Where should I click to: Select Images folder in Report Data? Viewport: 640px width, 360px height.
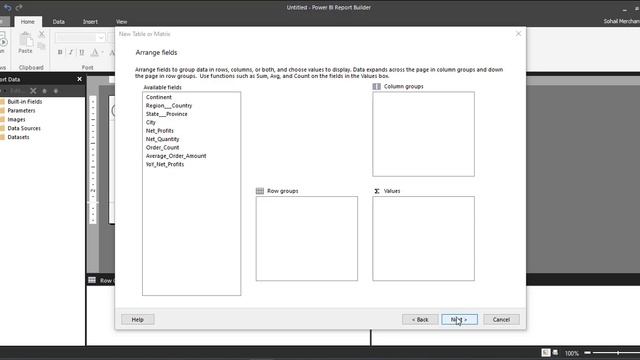coord(16,120)
